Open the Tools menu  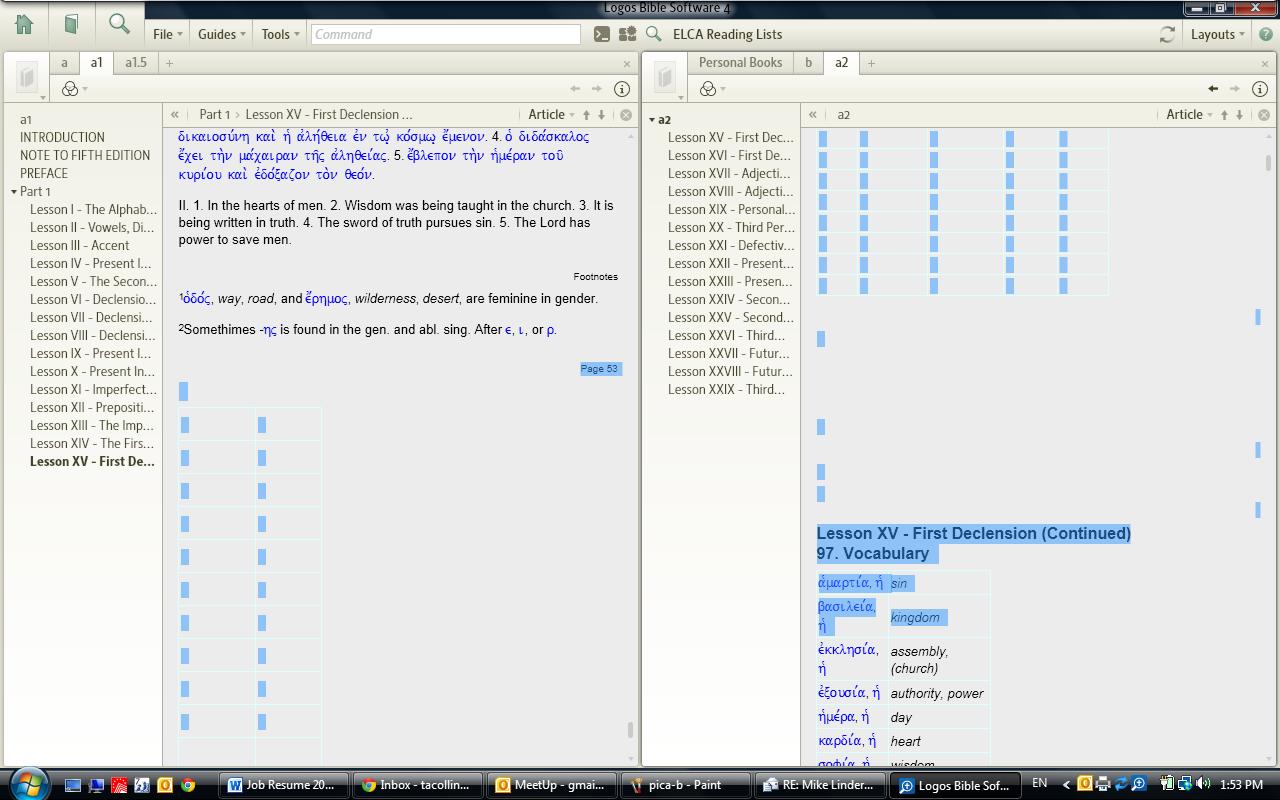coord(280,34)
